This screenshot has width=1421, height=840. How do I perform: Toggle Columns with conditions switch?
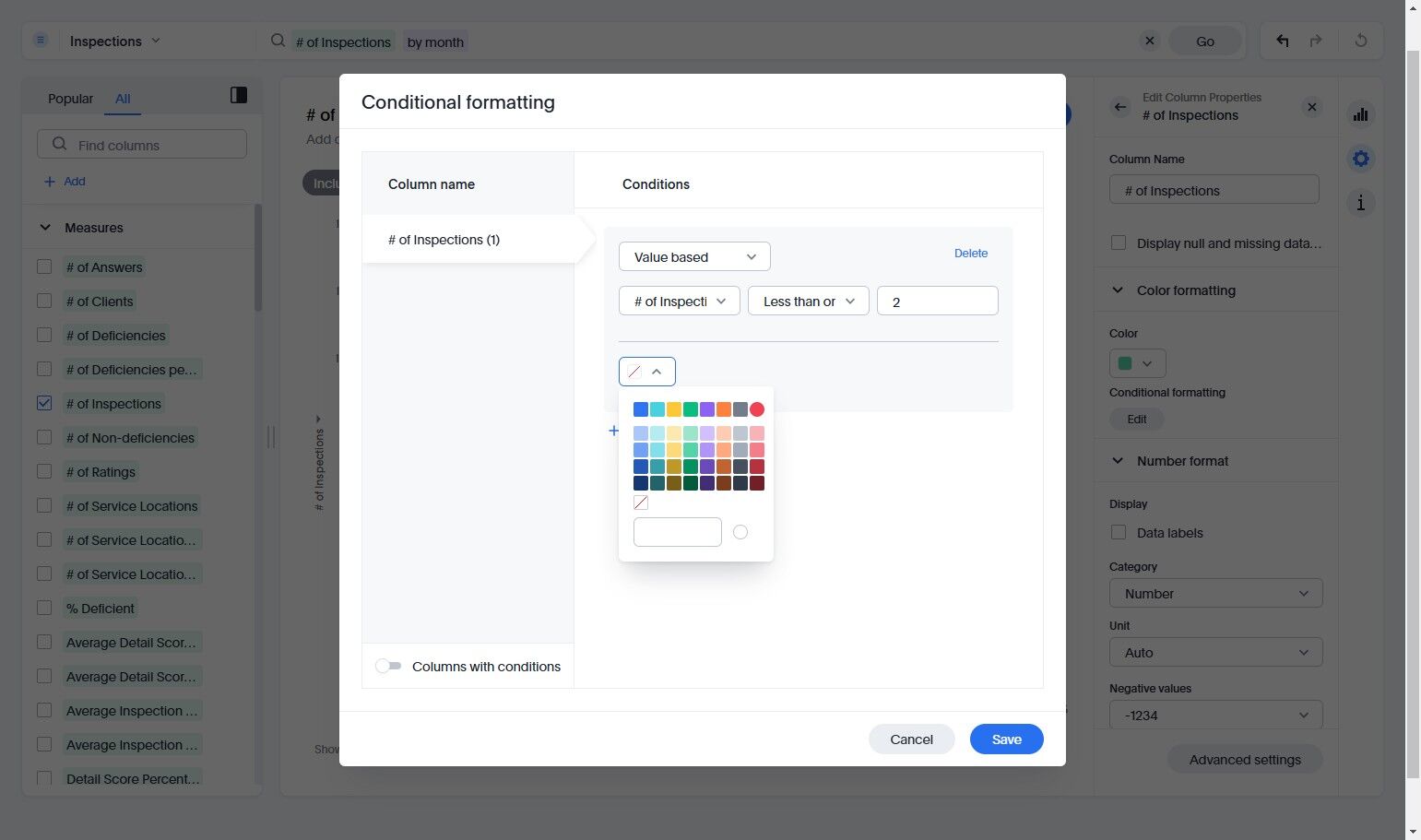pyautogui.click(x=388, y=666)
